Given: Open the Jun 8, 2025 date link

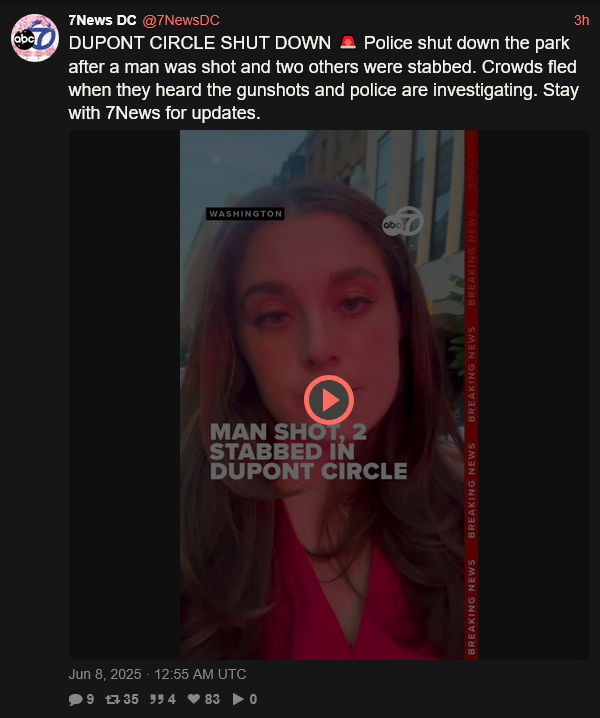Looking at the screenshot, I should pos(157,674).
